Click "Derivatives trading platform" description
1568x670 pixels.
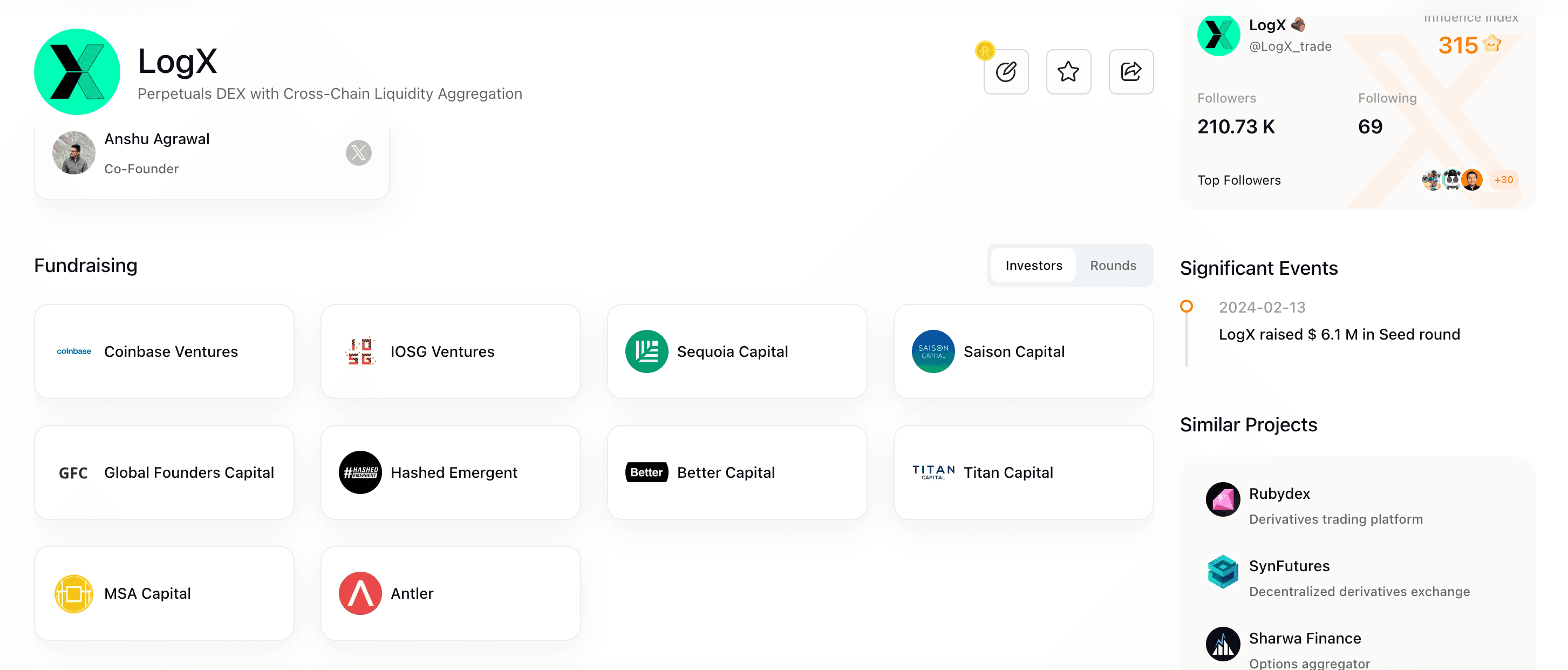[x=1335, y=519]
